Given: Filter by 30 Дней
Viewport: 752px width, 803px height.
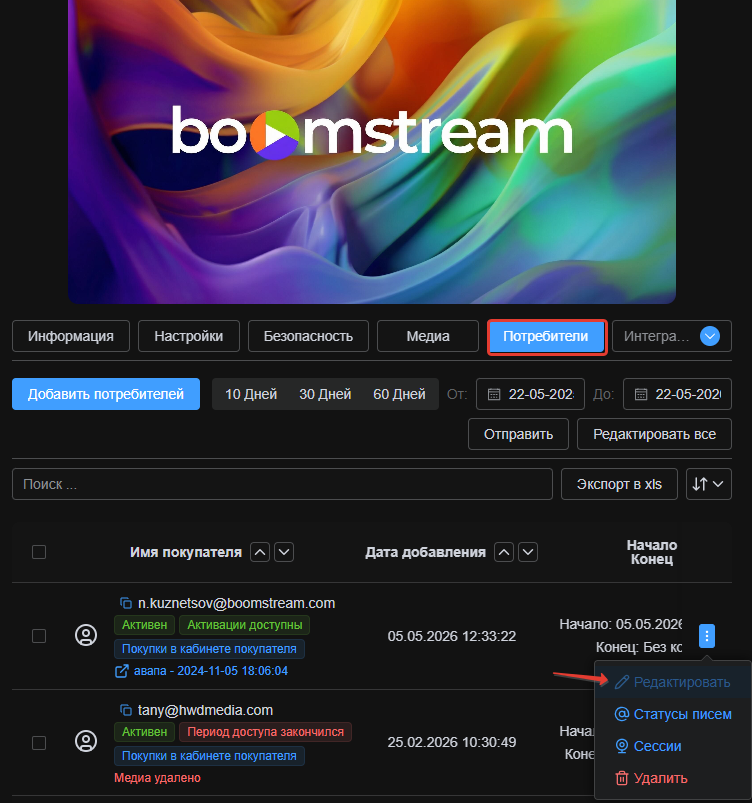Looking at the screenshot, I should click(325, 394).
